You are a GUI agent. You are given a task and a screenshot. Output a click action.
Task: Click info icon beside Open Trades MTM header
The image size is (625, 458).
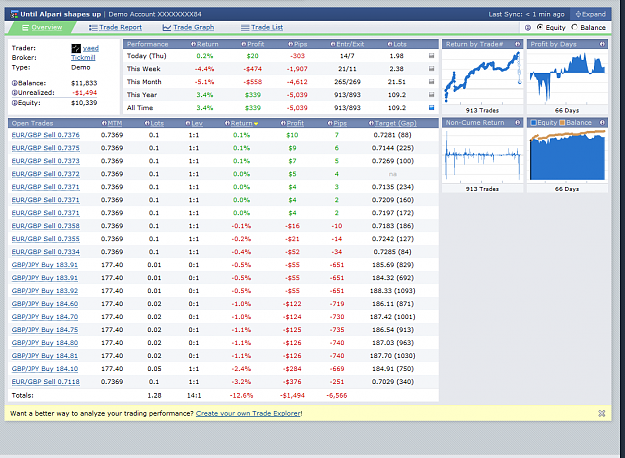point(104,123)
